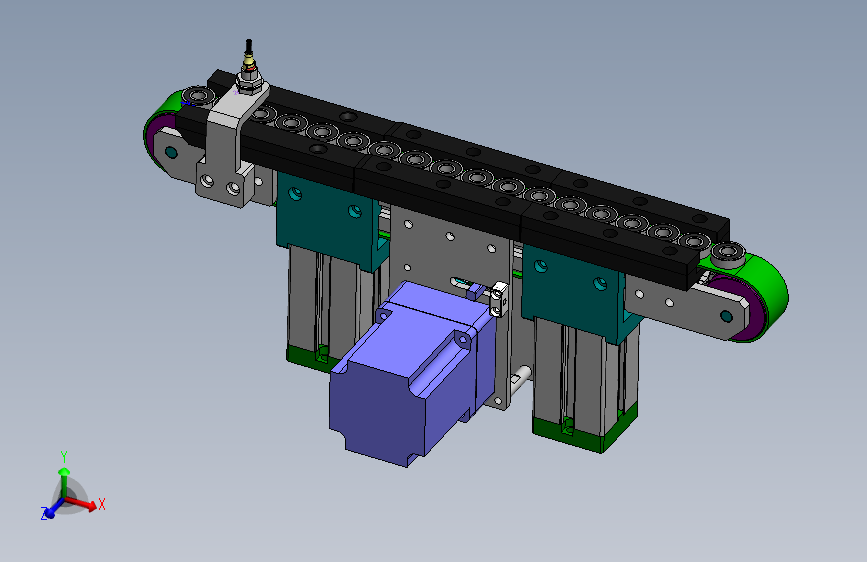This screenshot has height=562, width=867.
Task: Select the loose bearing above the right pulley
Action: pyautogui.click(x=727, y=254)
